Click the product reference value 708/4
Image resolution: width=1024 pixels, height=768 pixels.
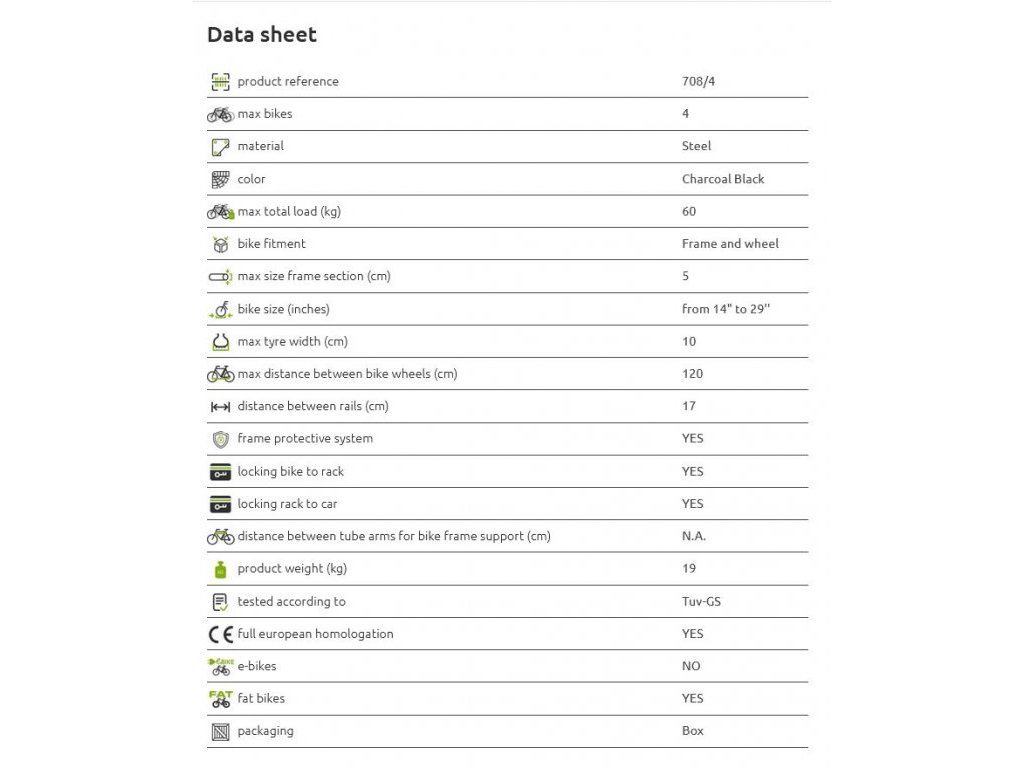tap(698, 82)
